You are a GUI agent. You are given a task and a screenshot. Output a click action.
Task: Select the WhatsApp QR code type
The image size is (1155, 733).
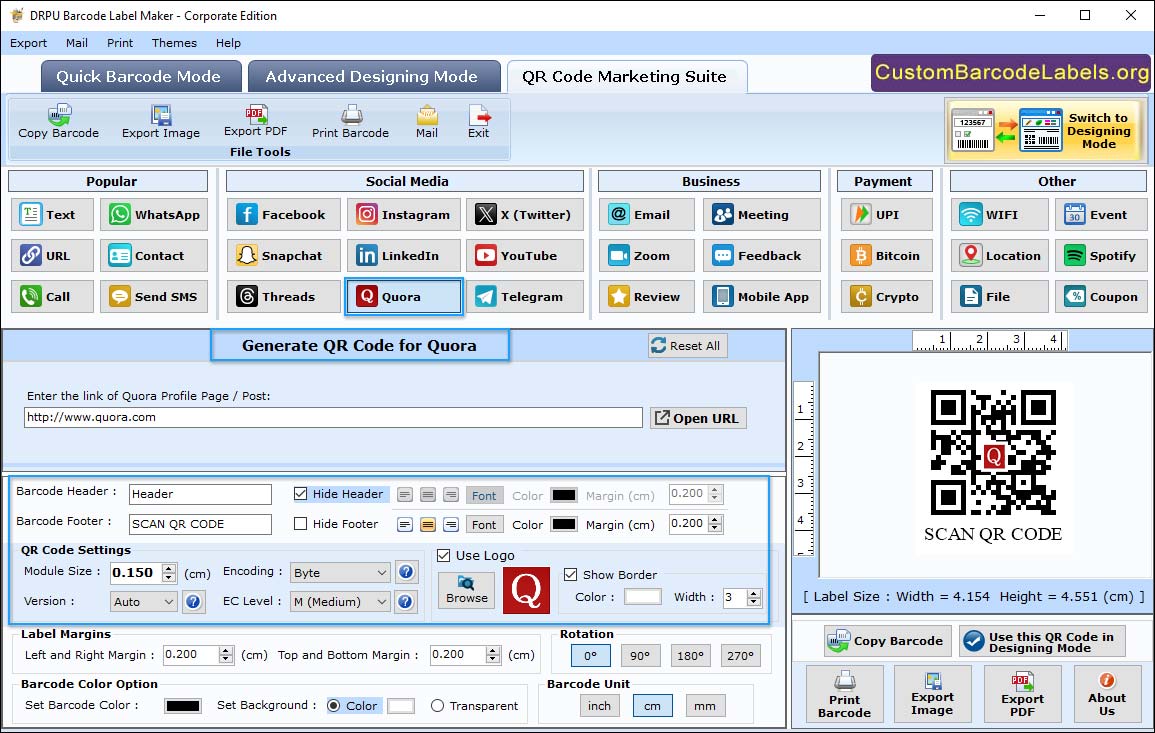154,214
